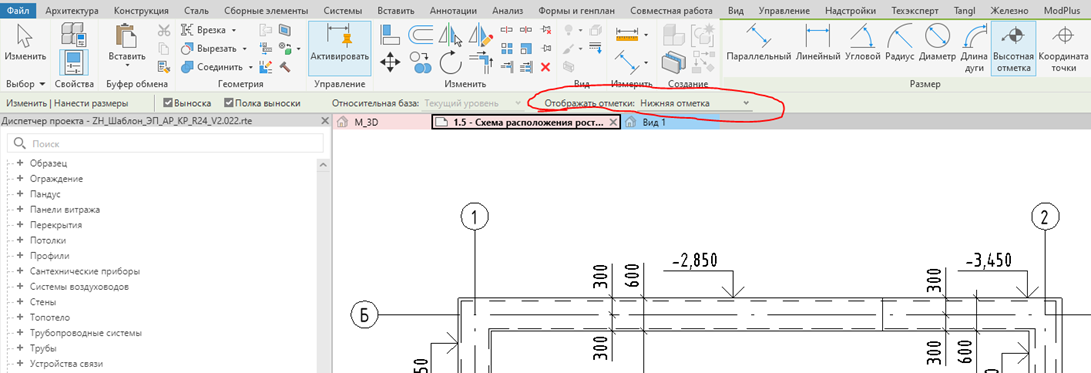Switch to the Архитектура ribbon tab
Image resolution: width=1091 pixels, height=373 pixels.
tap(72, 11)
